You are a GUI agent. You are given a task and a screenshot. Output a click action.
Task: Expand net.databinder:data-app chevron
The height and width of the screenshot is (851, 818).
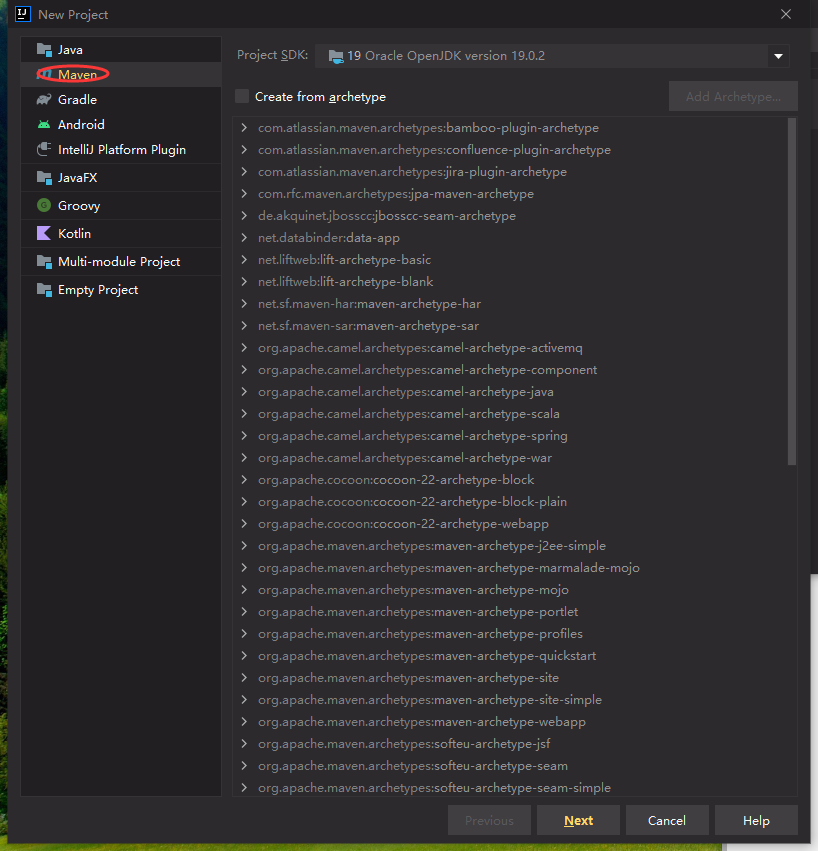click(244, 238)
